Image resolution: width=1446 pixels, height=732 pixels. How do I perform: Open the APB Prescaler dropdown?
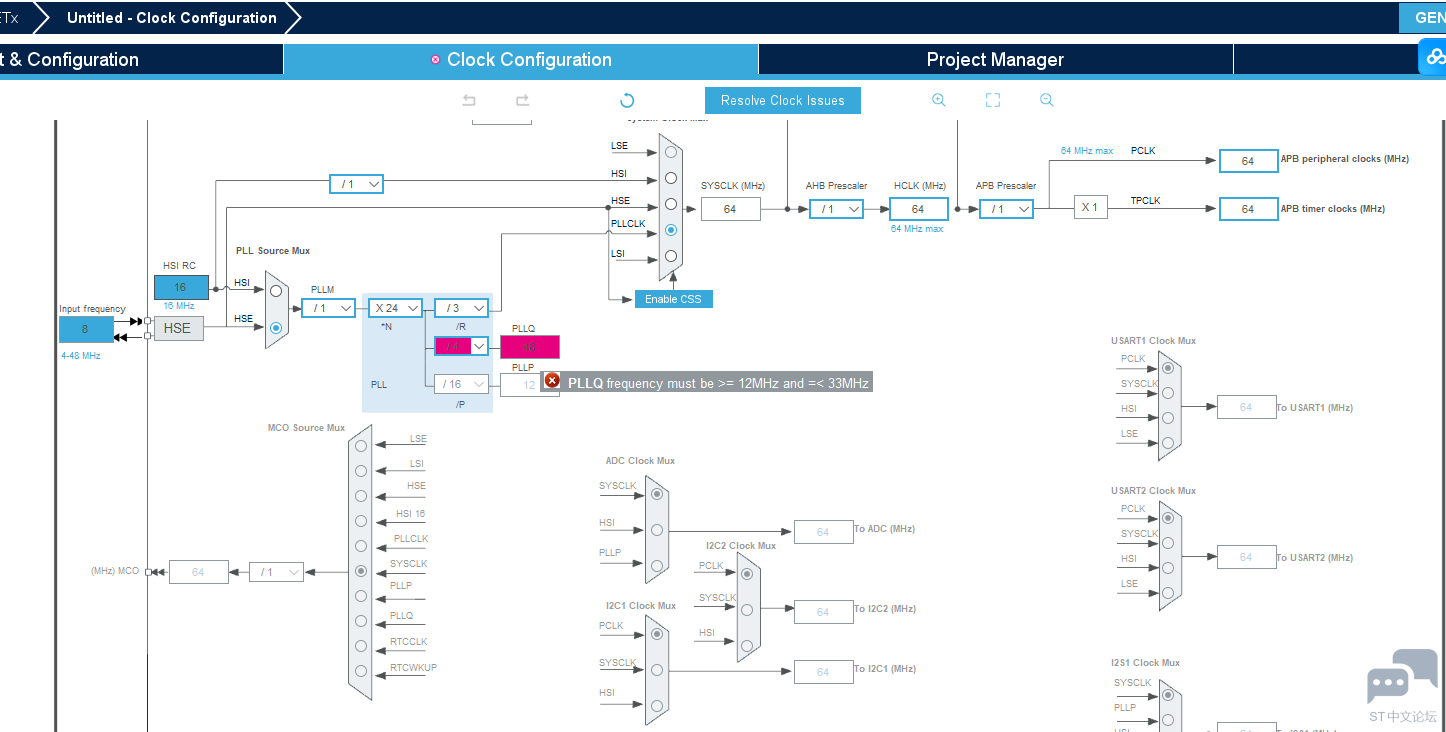click(1006, 209)
